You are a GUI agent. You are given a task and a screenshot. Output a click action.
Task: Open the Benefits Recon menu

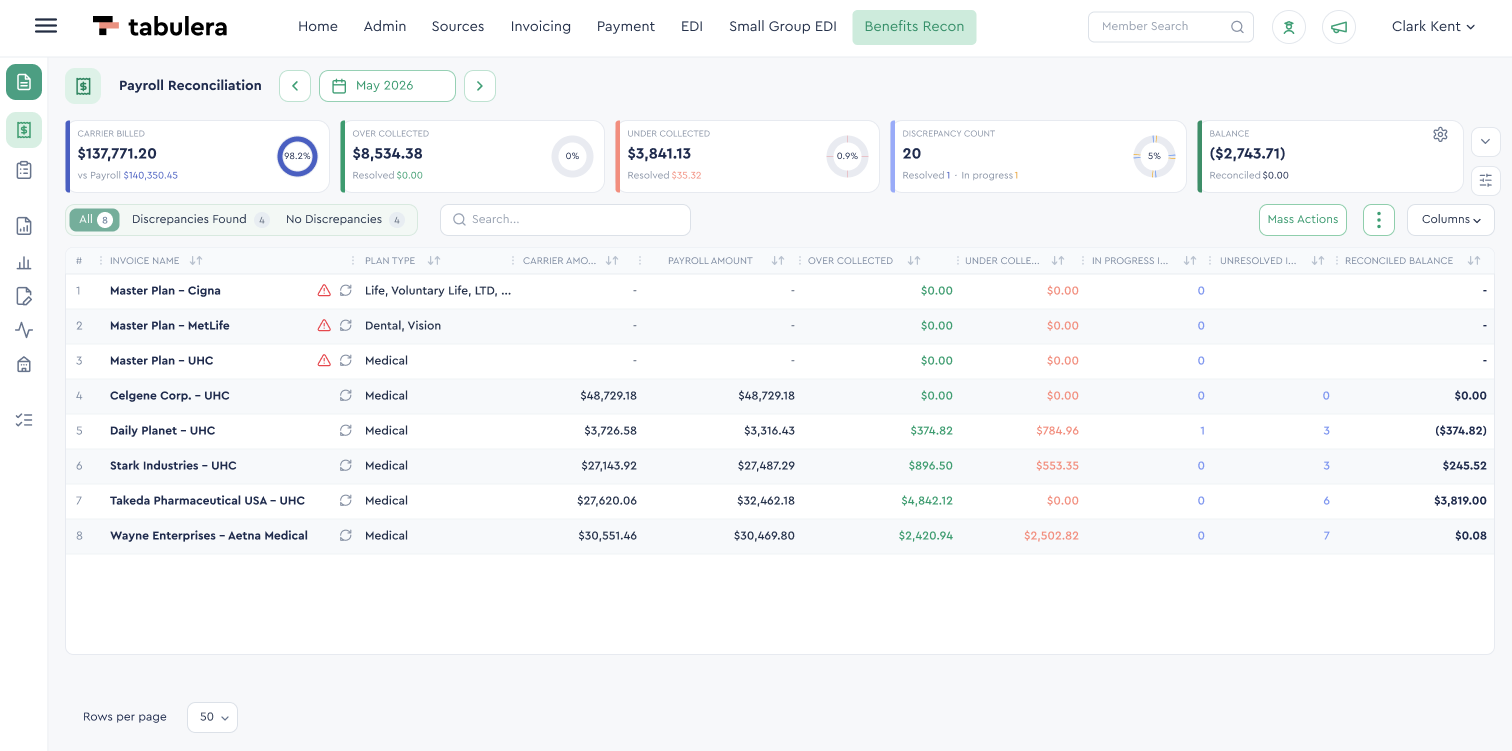(914, 27)
